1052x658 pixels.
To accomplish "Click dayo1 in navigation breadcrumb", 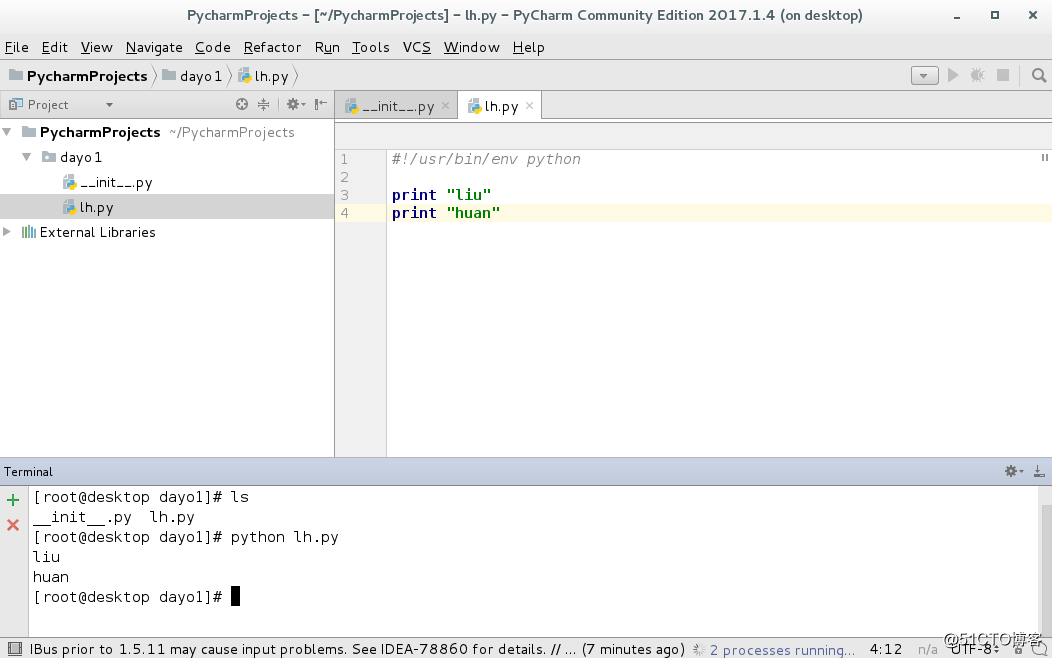I will pos(193,76).
